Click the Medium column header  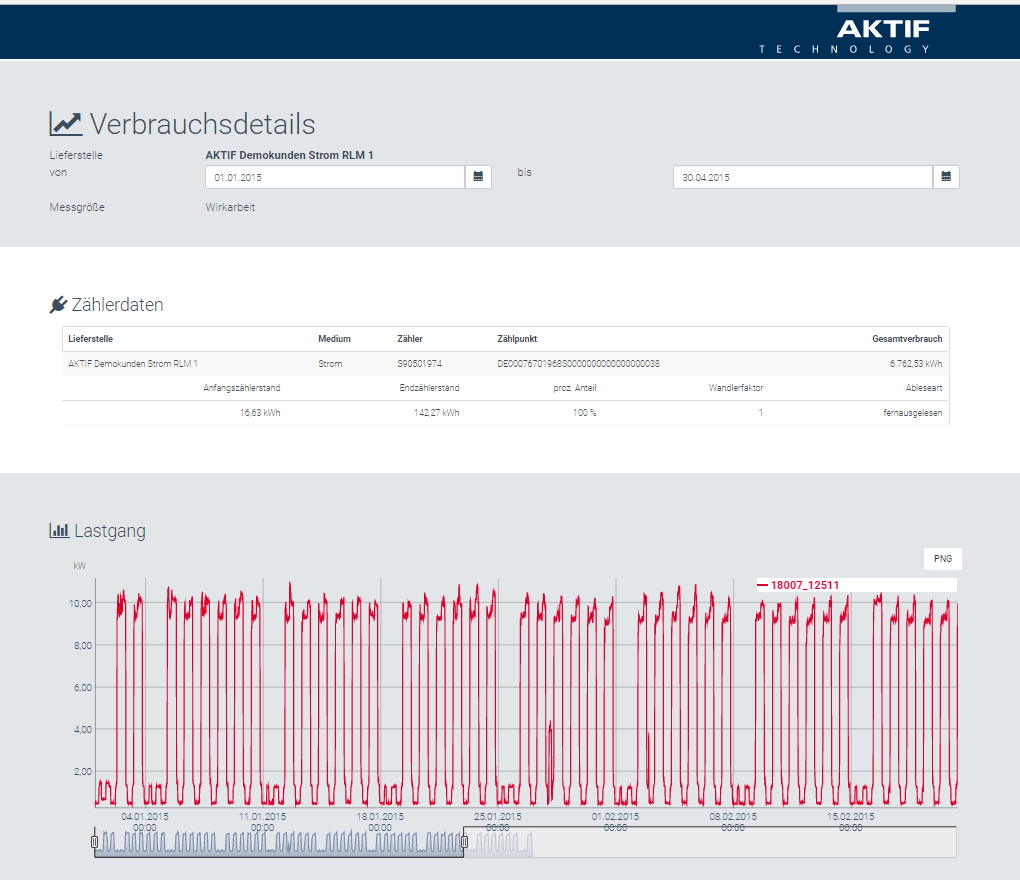click(x=334, y=339)
